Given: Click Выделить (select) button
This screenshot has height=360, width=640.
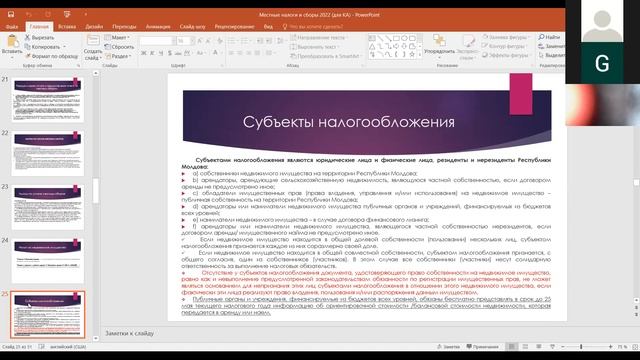Looking at the screenshot, I should click(552, 55).
